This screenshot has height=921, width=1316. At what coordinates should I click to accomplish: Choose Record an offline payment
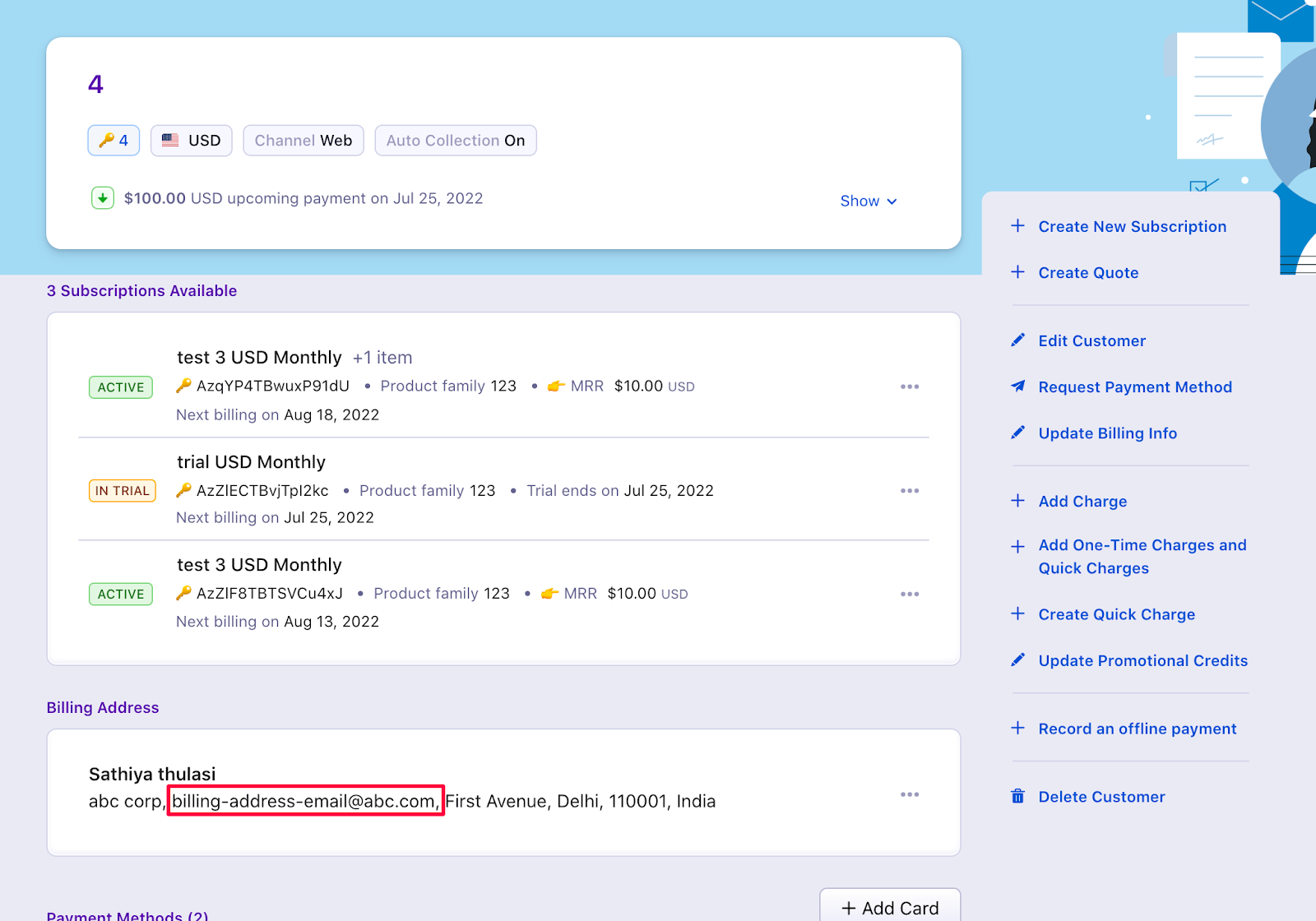[x=1137, y=729]
